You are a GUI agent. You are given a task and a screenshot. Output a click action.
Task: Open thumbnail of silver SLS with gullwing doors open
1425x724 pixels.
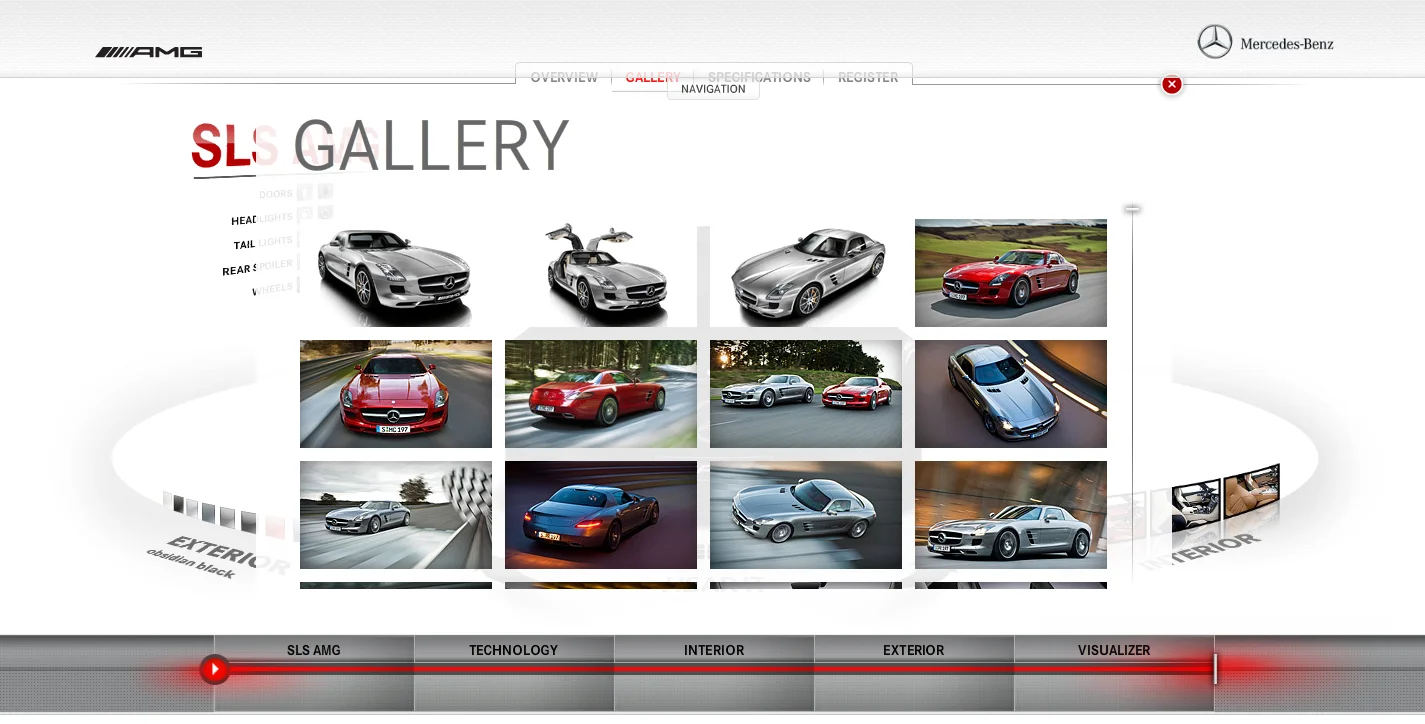click(601, 273)
